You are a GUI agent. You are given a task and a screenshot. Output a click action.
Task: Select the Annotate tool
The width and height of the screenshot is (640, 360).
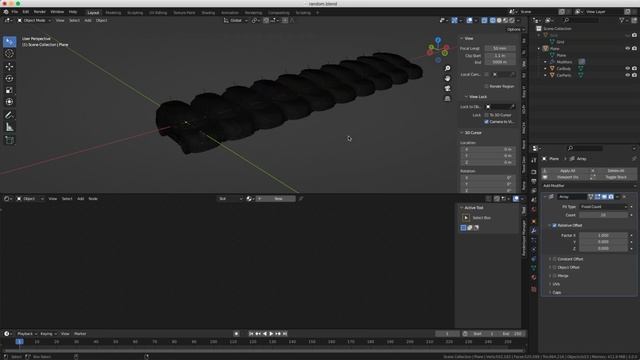[x=9, y=116]
